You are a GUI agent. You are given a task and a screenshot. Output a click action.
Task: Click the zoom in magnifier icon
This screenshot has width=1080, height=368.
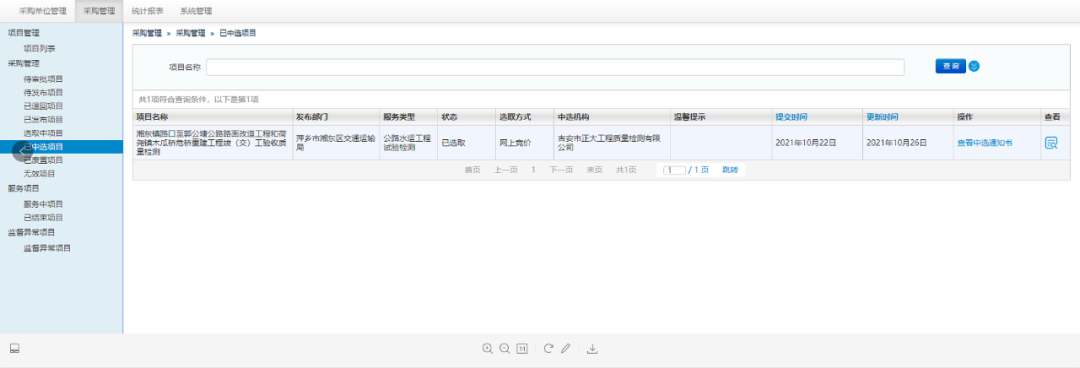click(x=488, y=349)
